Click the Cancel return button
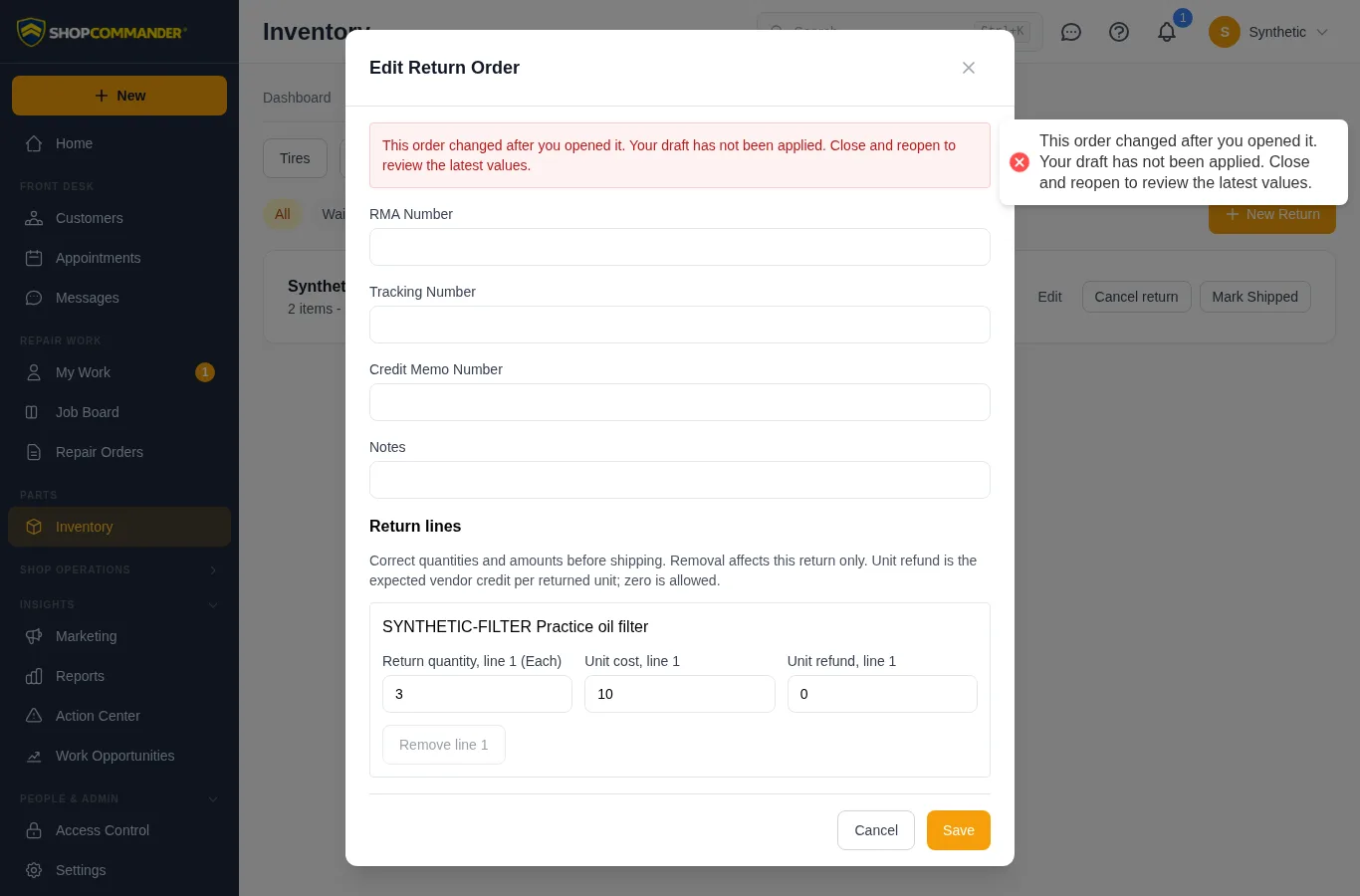 pyautogui.click(x=1136, y=297)
